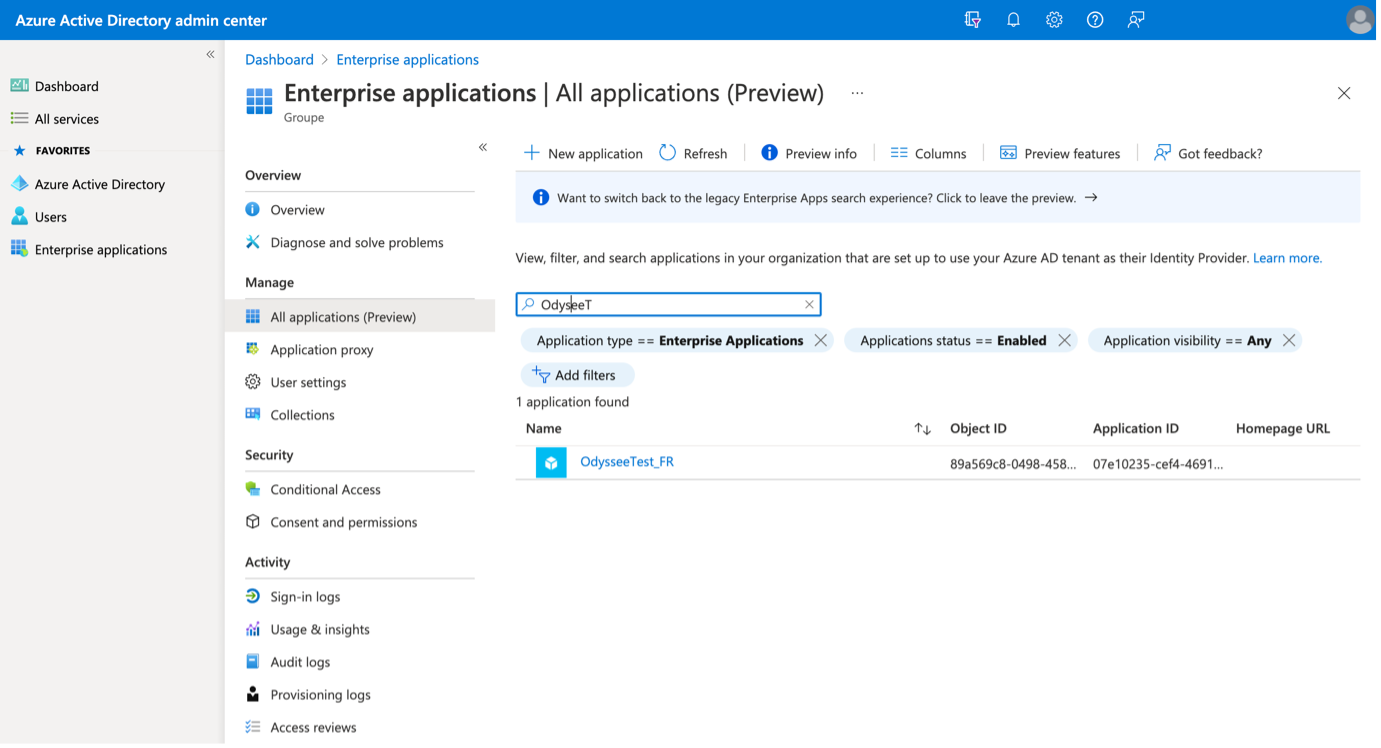Edit the Application visibility filter pill
The image size is (1381, 748).
coord(1187,341)
